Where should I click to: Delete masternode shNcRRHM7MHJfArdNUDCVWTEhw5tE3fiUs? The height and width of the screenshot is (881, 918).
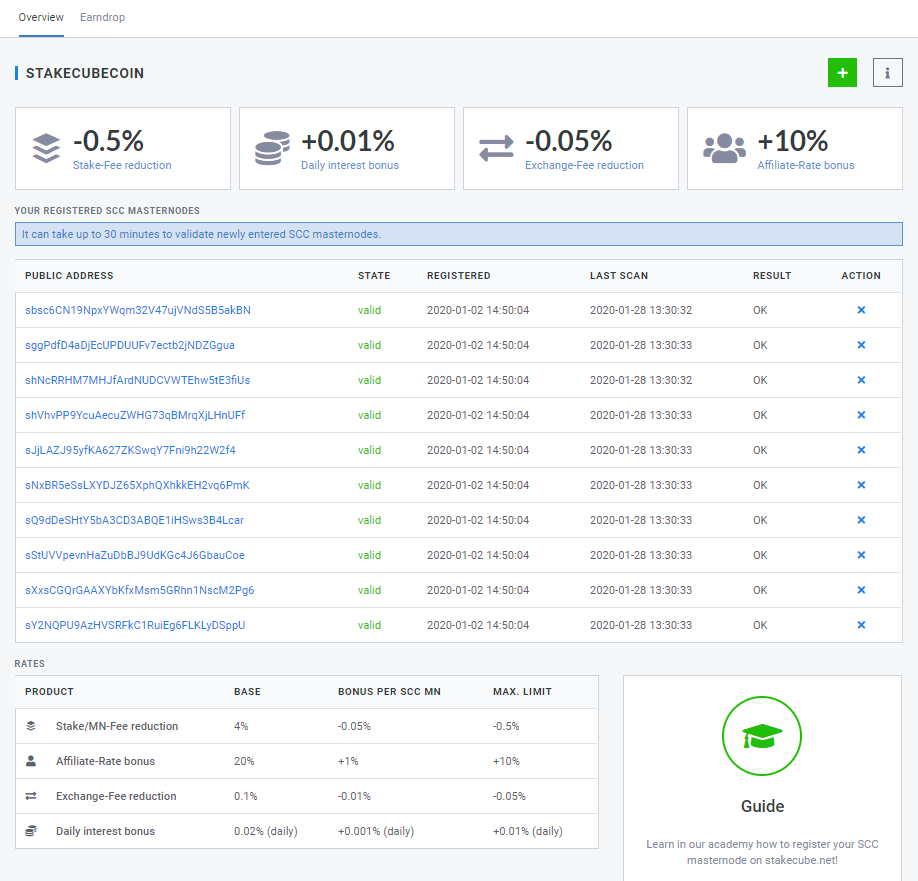(x=861, y=380)
